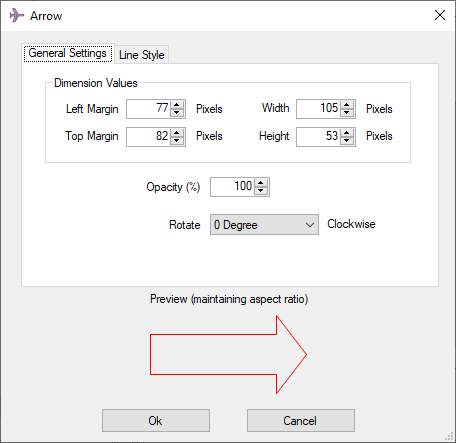The height and width of the screenshot is (443, 456).
Task: Decrease Height with down spinner
Action: click(x=347, y=141)
